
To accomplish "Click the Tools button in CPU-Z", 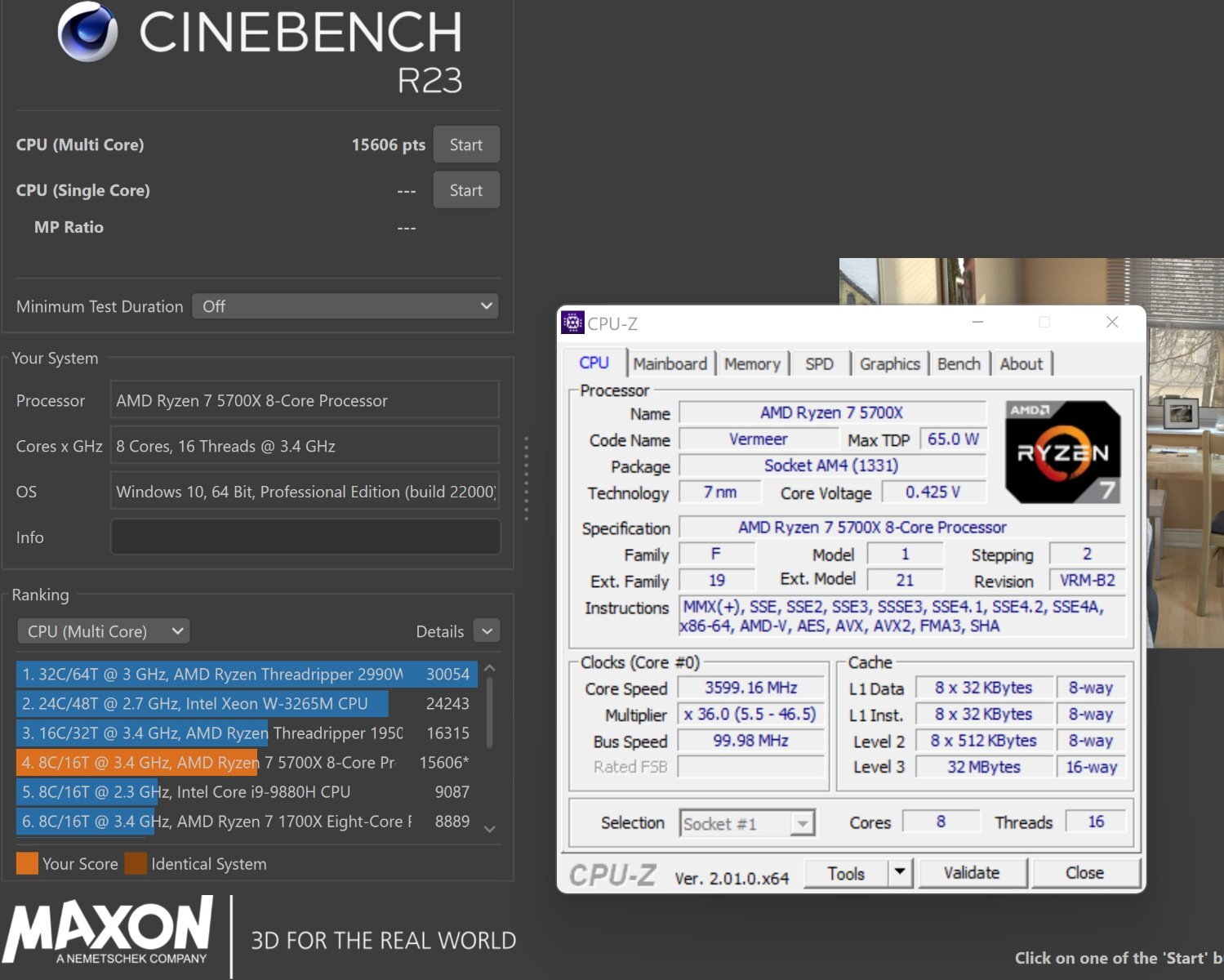I will pos(846,873).
